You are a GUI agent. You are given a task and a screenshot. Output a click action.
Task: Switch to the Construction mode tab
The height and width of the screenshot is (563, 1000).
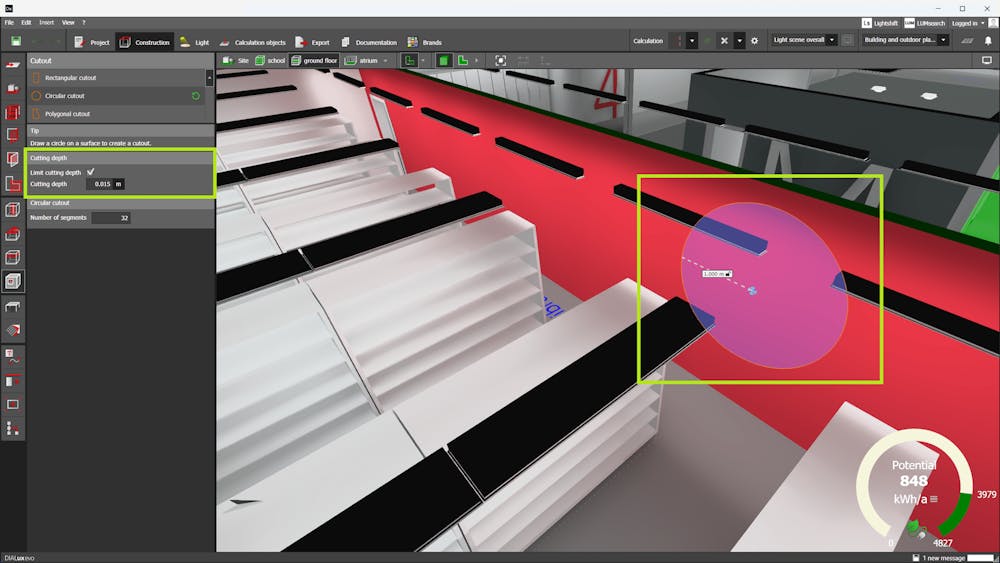(x=145, y=42)
